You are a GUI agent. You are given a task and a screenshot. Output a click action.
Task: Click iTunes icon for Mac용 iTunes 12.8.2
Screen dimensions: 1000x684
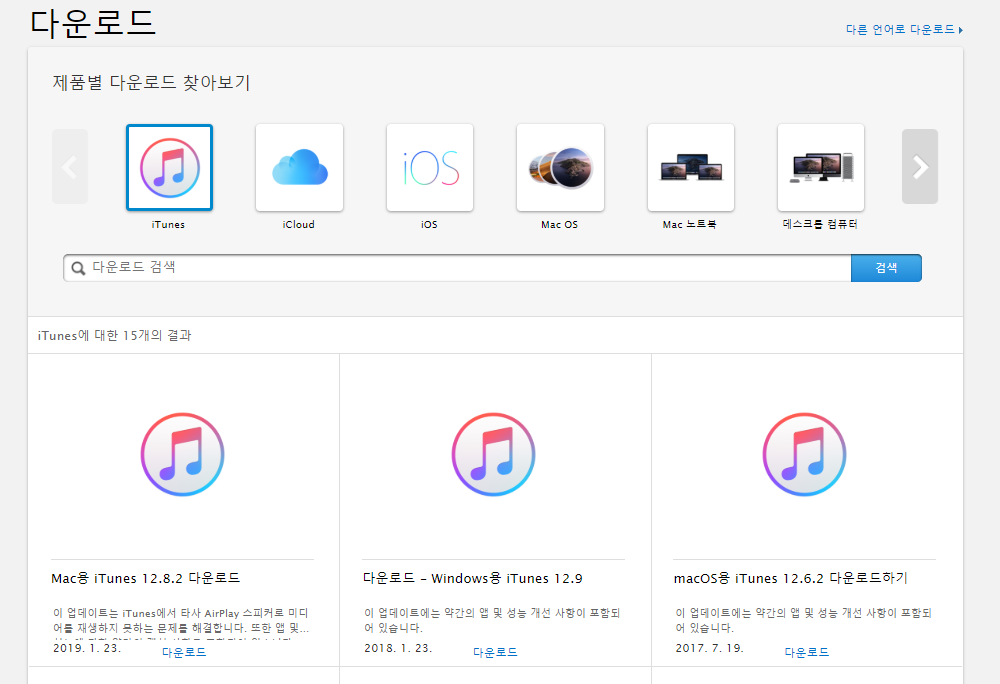(x=182, y=455)
